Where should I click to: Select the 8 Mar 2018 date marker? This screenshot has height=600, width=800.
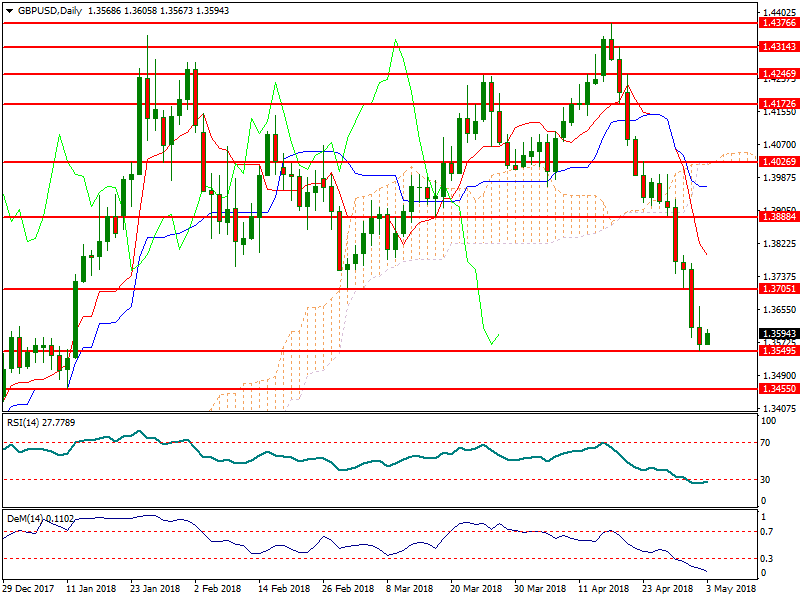click(x=409, y=590)
